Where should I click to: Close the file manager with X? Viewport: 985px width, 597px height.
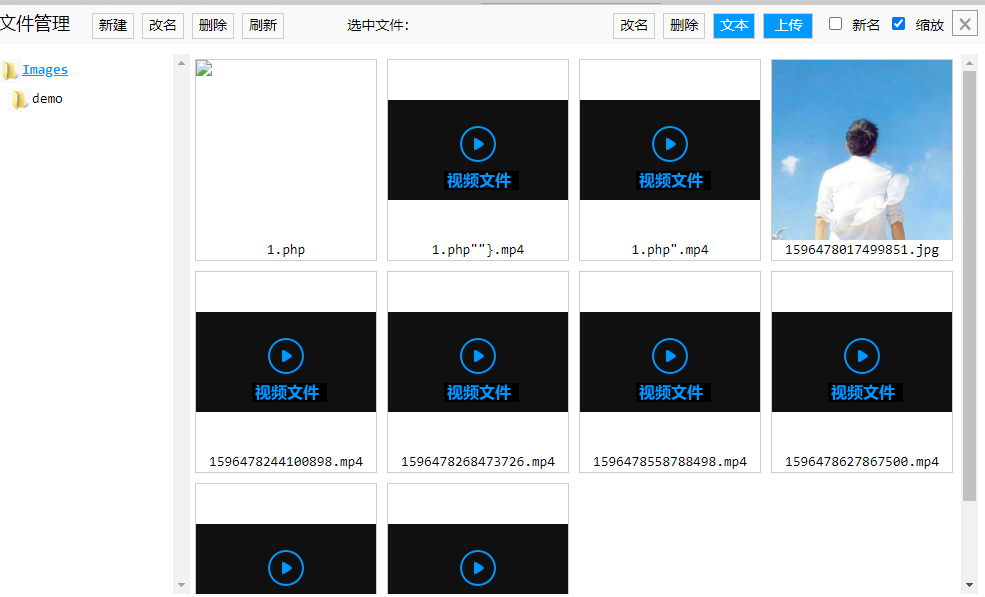965,25
